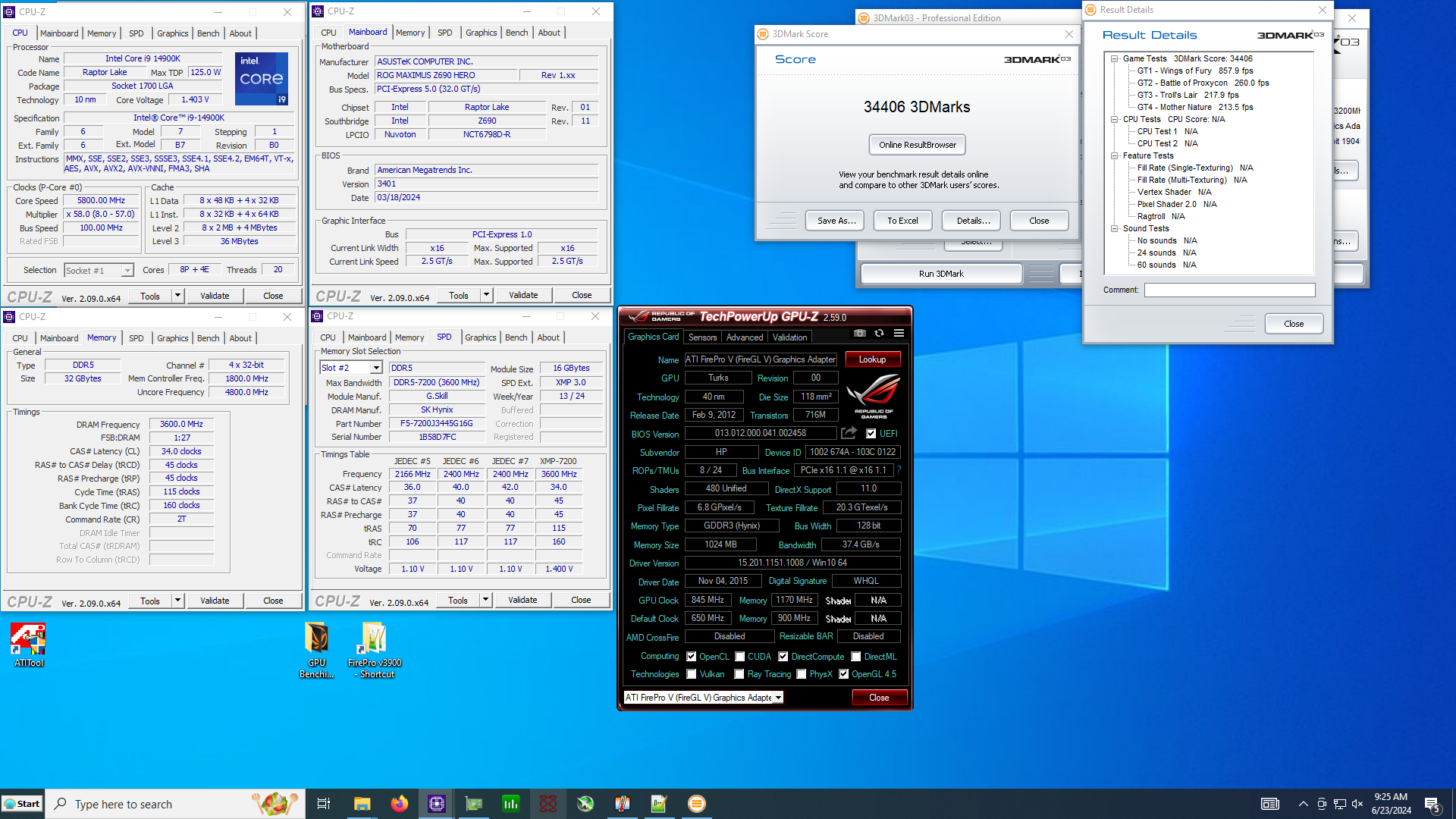Screen dimensions: 1456x819
Task: Collapse the CPU Tests tree node
Action: [1115, 119]
